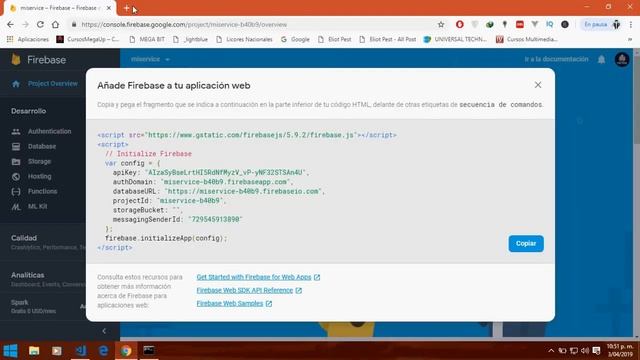Open Project Overview home icon
The width and height of the screenshot is (640, 360).
(16, 84)
